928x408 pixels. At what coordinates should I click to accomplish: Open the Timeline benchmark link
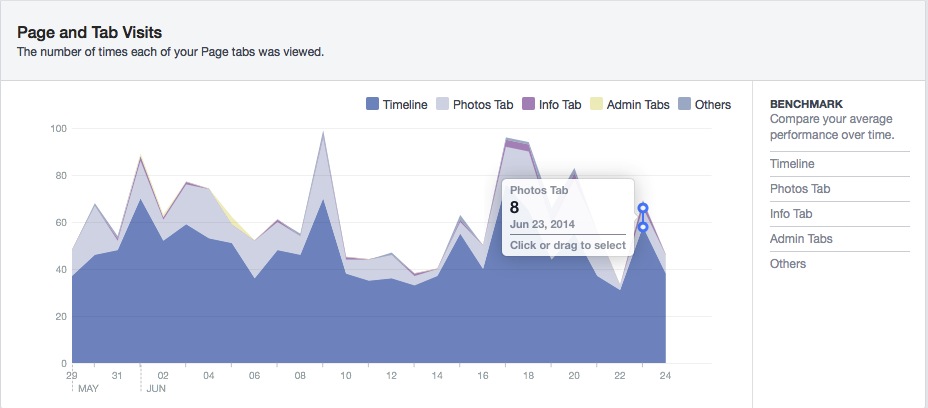click(792, 164)
